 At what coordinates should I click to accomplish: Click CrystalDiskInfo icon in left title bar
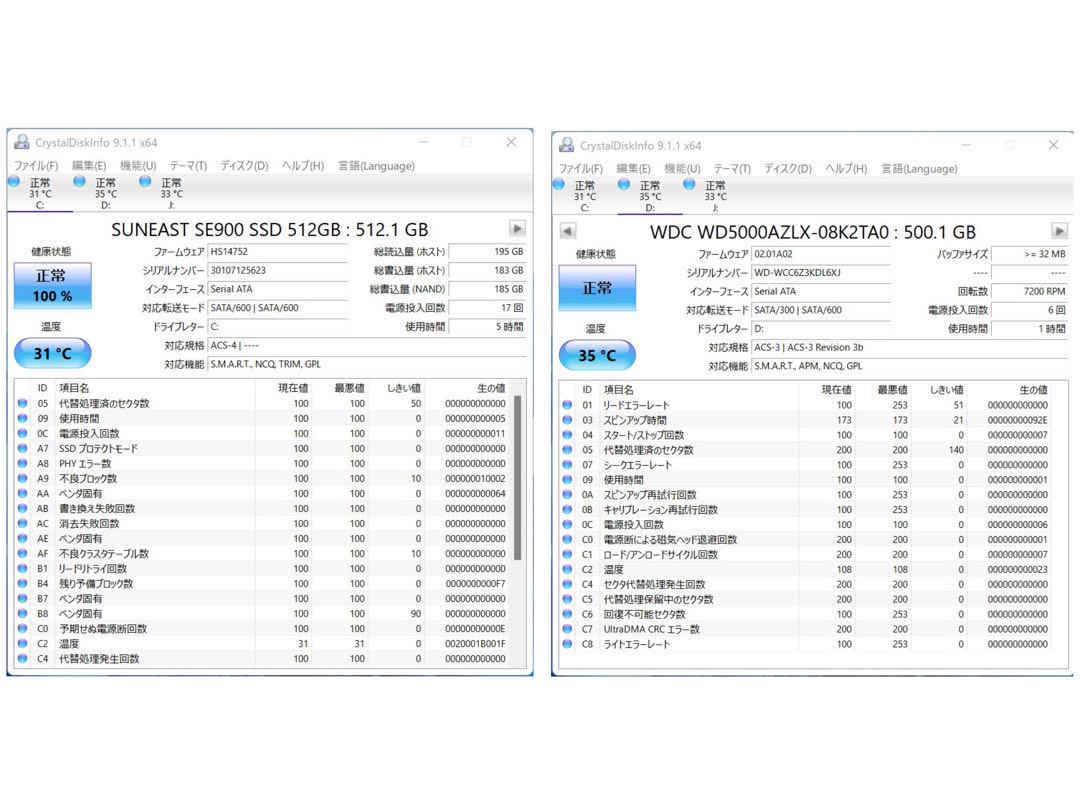click(x=22, y=143)
